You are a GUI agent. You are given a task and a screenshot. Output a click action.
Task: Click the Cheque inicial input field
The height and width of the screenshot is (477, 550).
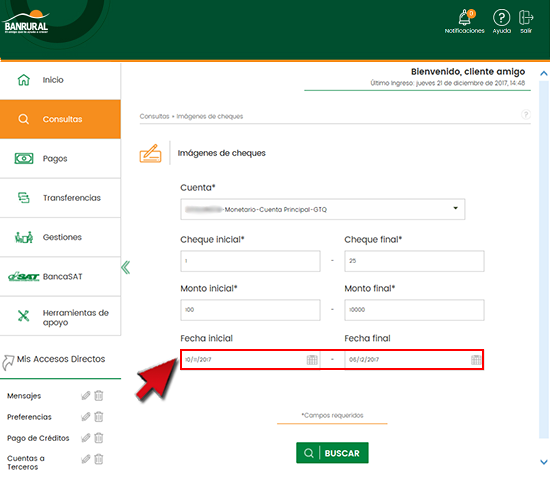tap(250, 261)
